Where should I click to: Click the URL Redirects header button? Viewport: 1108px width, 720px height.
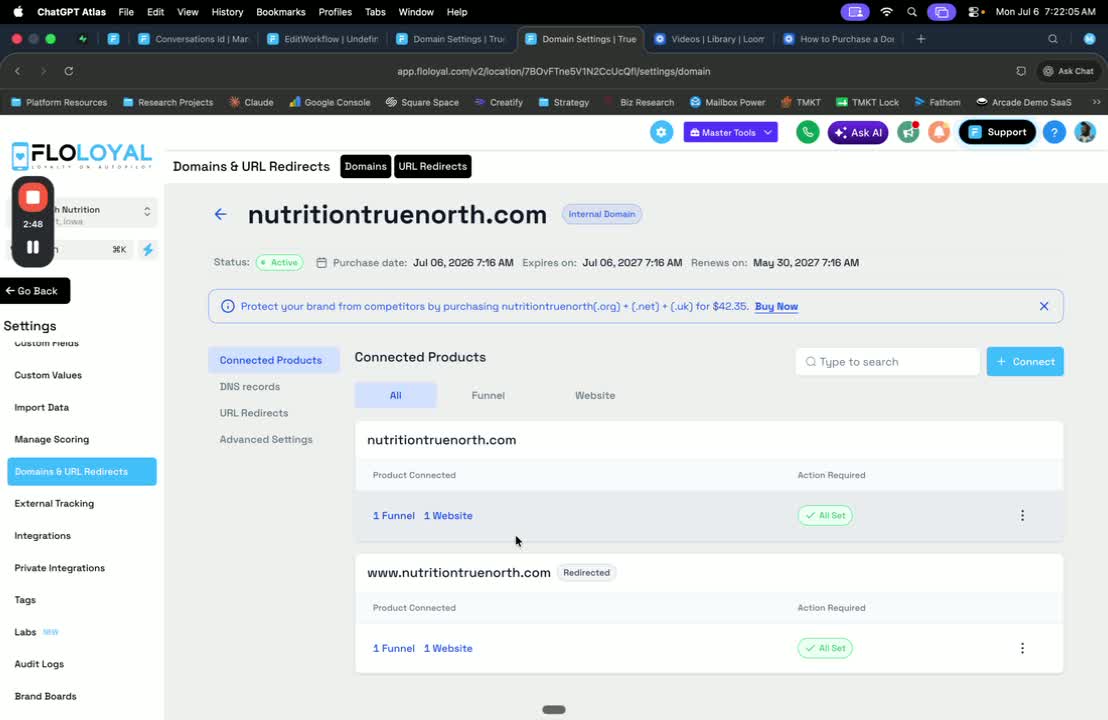pyautogui.click(x=432, y=166)
